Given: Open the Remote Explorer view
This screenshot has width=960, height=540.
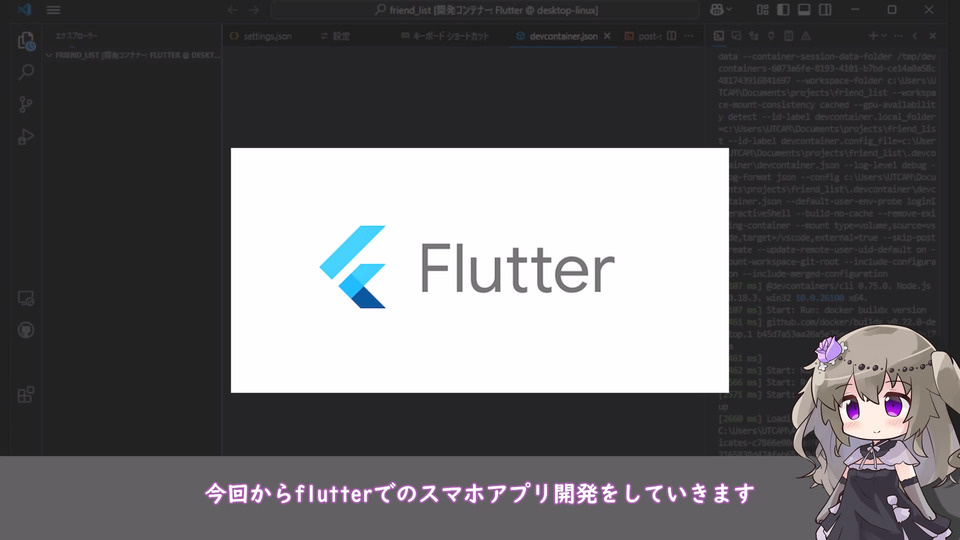Looking at the screenshot, I should (26, 298).
